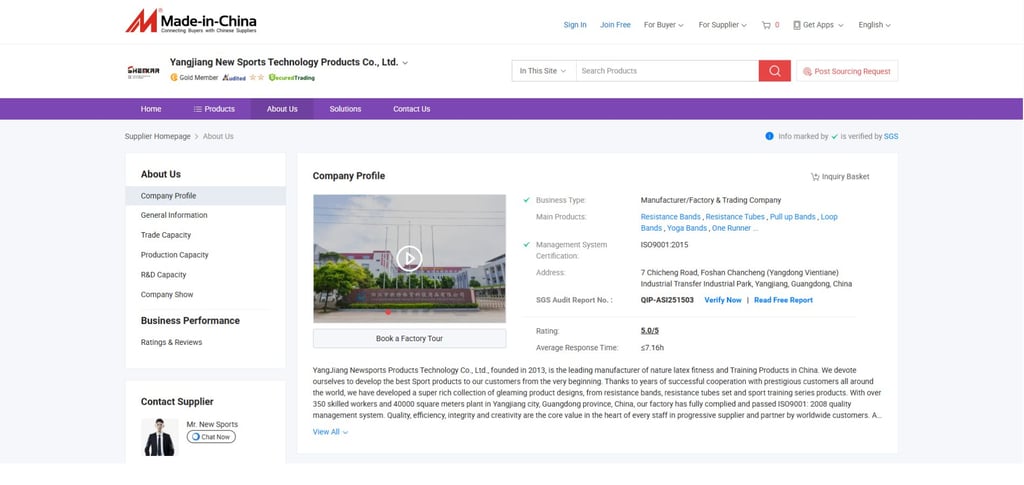Click the SecuredTrading badge
The width and height of the screenshot is (1024, 485).
coord(291,78)
